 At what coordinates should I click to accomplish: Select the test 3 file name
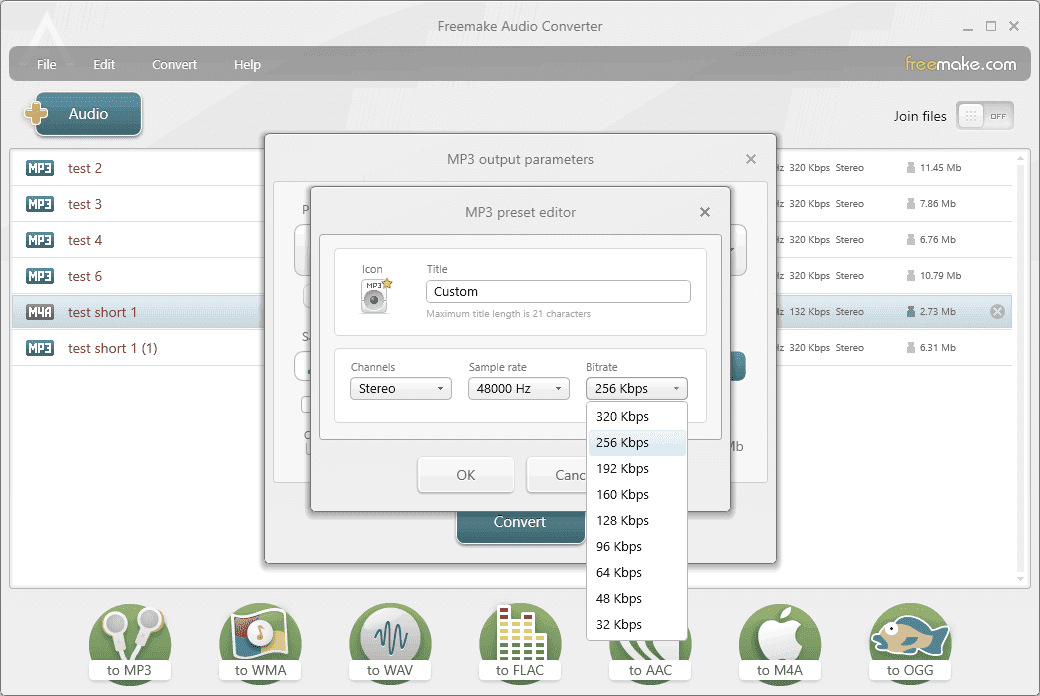(85, 204)
